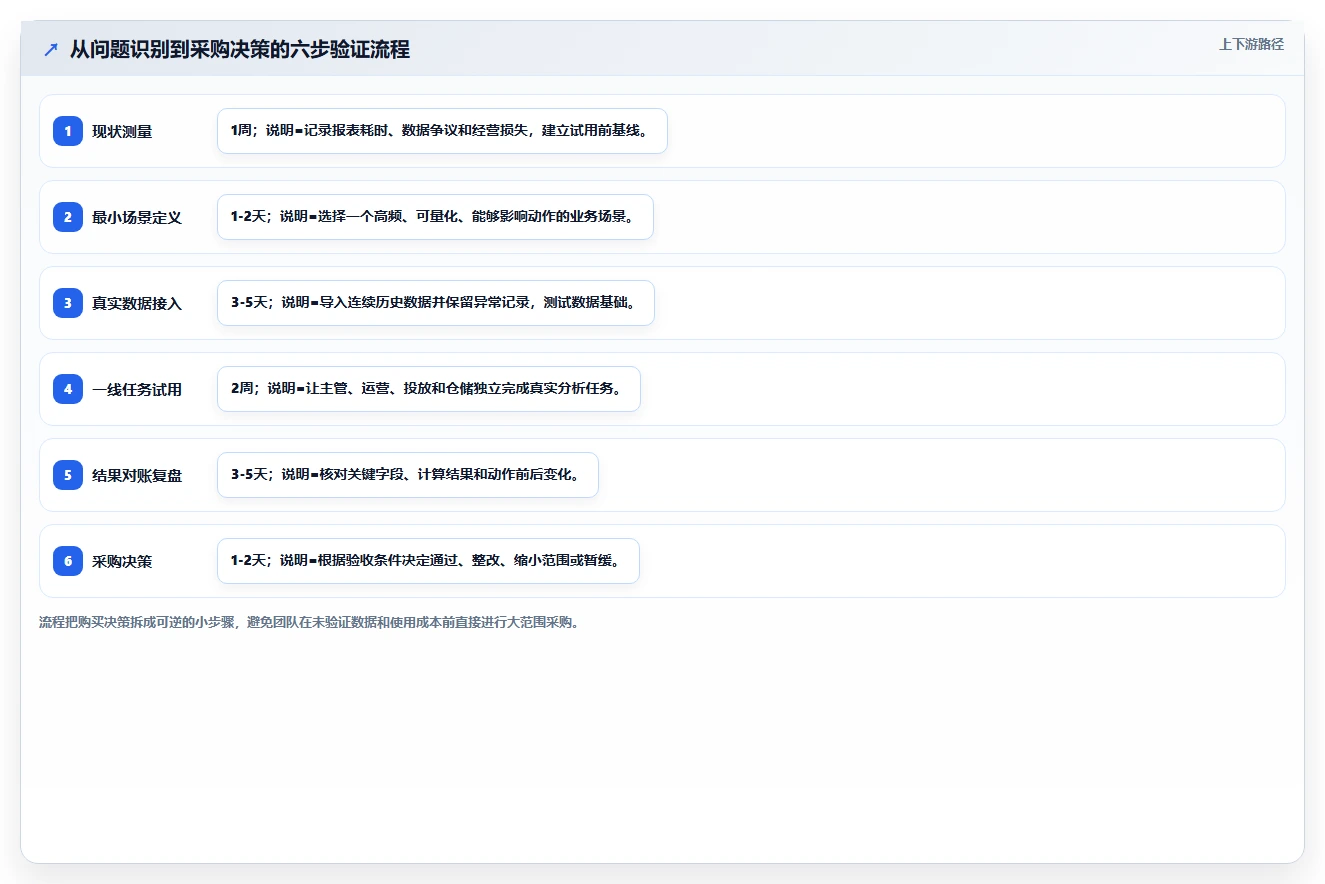The width and height of the screenshot is (1325, 884).
Task: Select the 采购决策 step label
Action: [x=122, y=561]
